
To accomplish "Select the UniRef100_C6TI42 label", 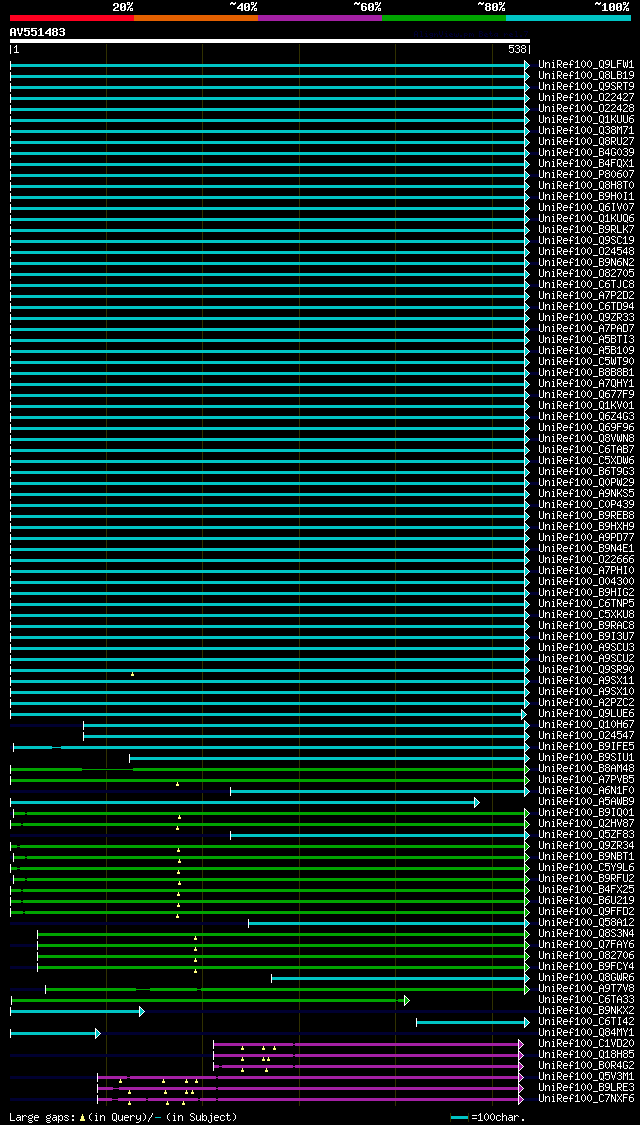I will point(586,1022).
